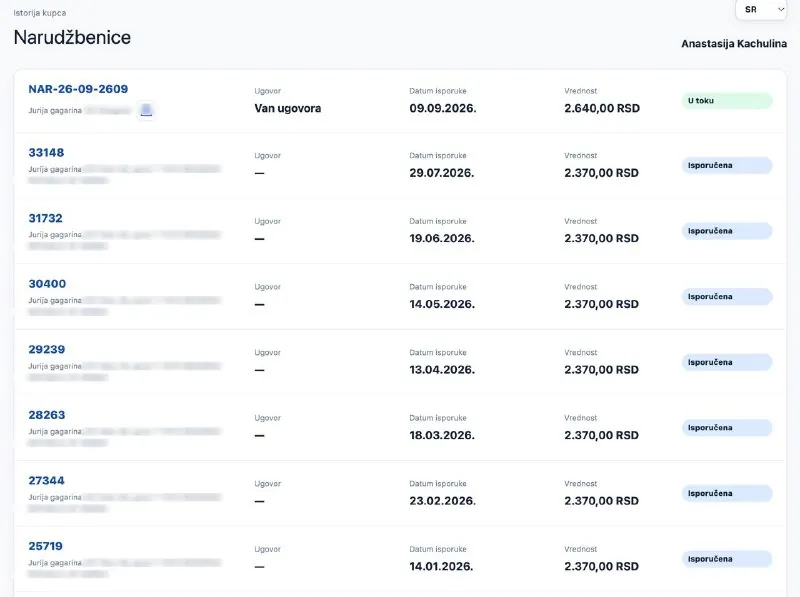
Task: Click the user name Anastasija Kachulina
Action: pyautogui.click(x=734, y=44)
